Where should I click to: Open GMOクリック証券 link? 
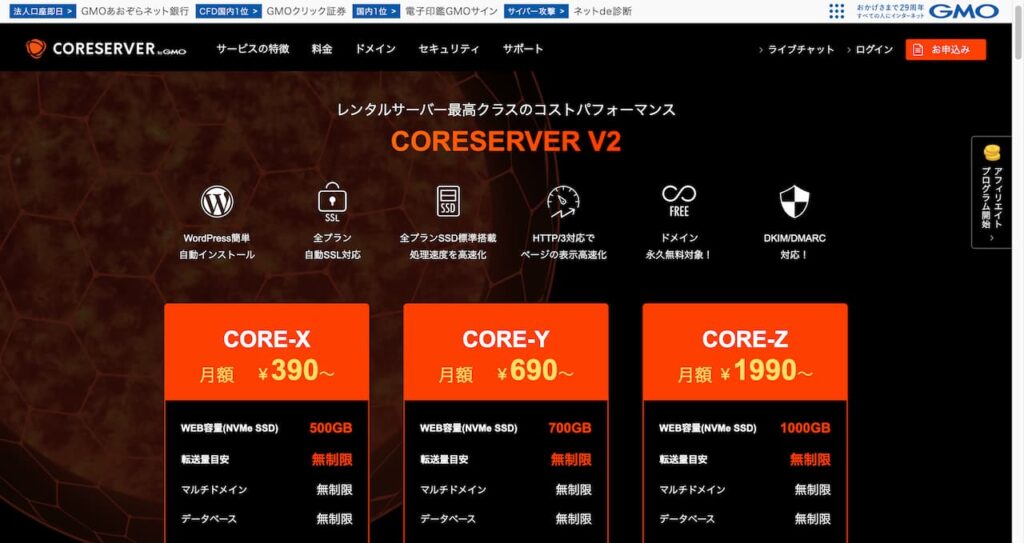pyautogui.click(x=306, y=11)
